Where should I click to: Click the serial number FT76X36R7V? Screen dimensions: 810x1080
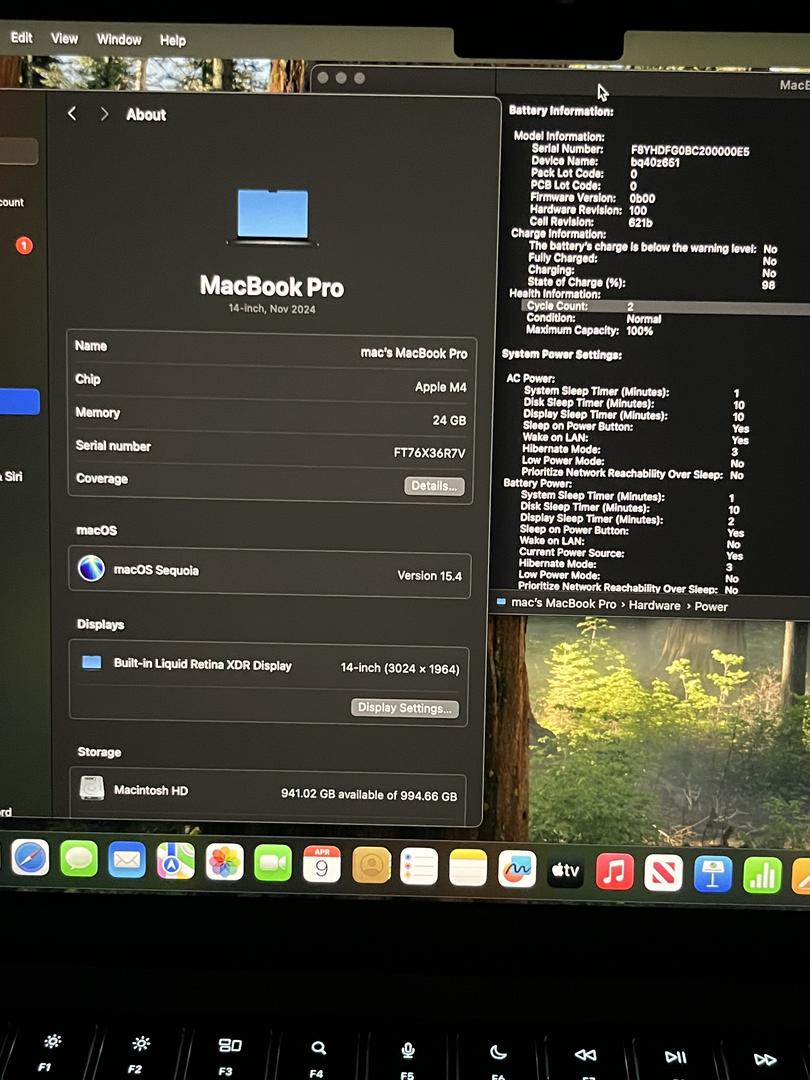coord(429,453)
